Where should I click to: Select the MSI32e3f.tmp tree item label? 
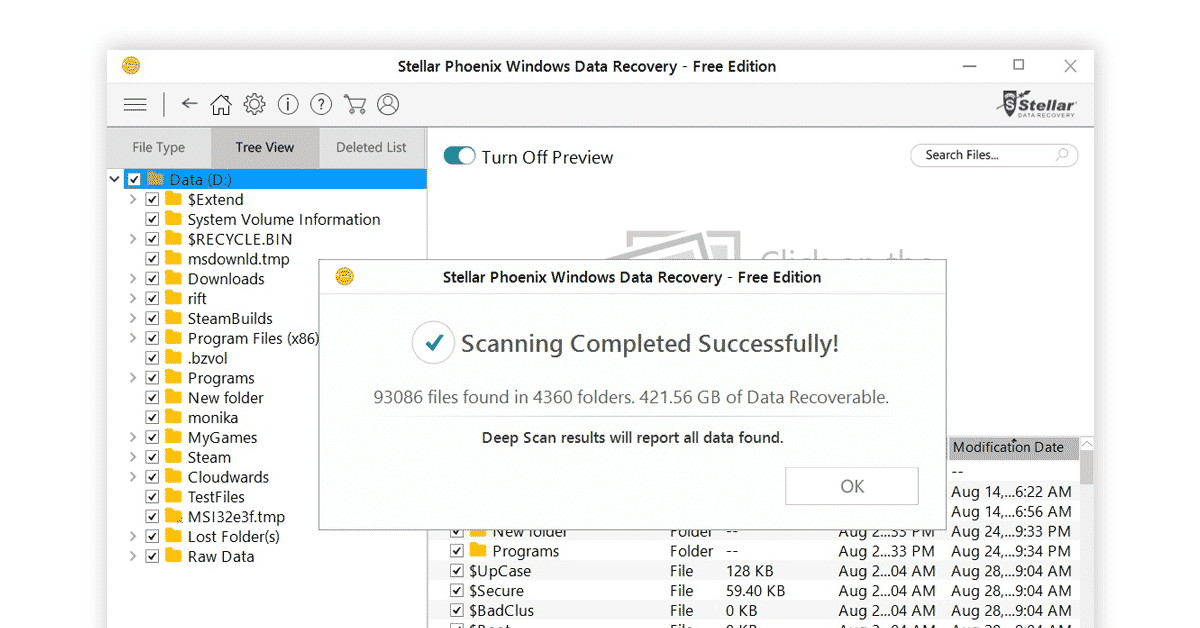click(x=236, y=517)
